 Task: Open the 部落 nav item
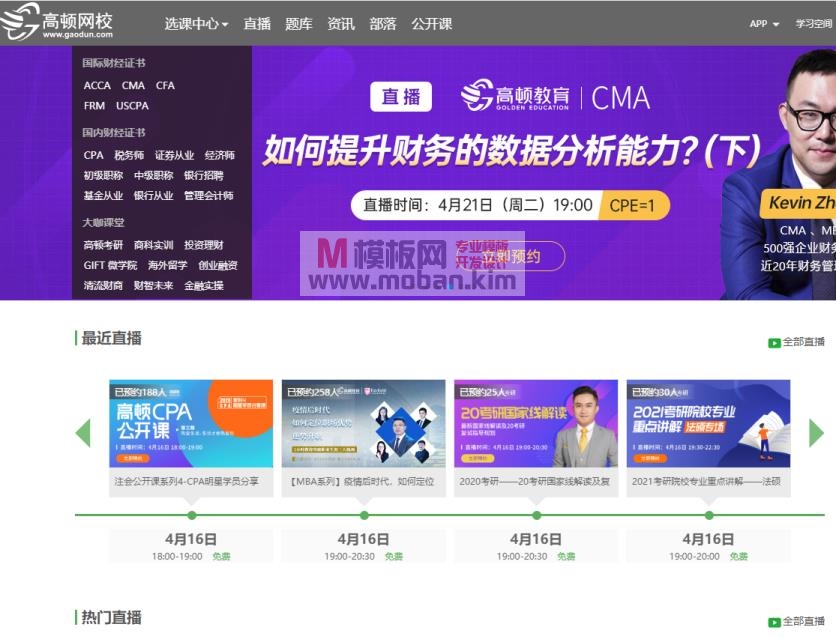[x=383, y=24]
